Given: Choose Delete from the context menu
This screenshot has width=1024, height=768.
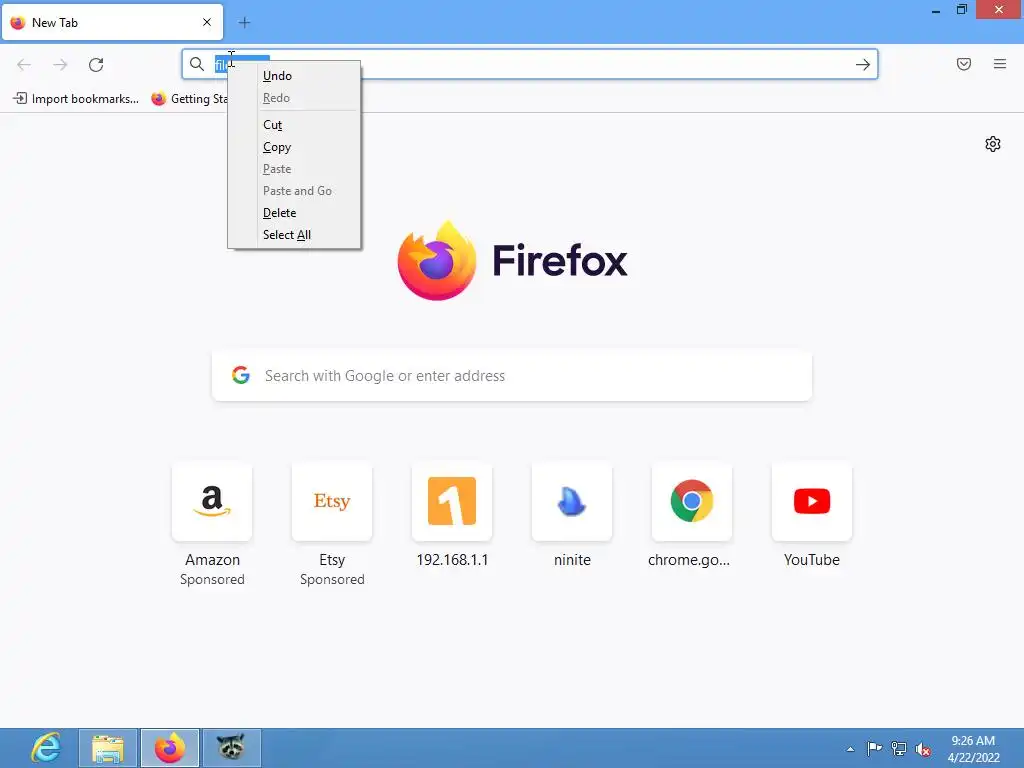Looking at the screenshot, I should coord(294,213).
